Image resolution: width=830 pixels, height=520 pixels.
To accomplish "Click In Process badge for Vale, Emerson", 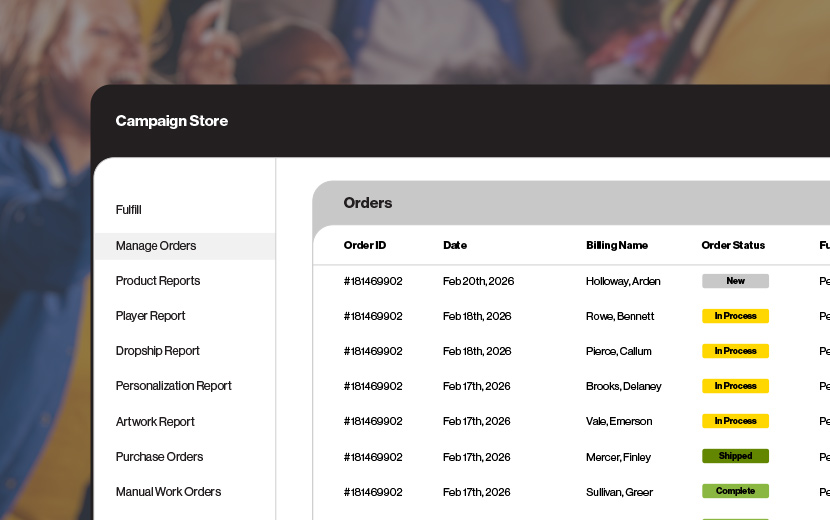I will point(735,421).
